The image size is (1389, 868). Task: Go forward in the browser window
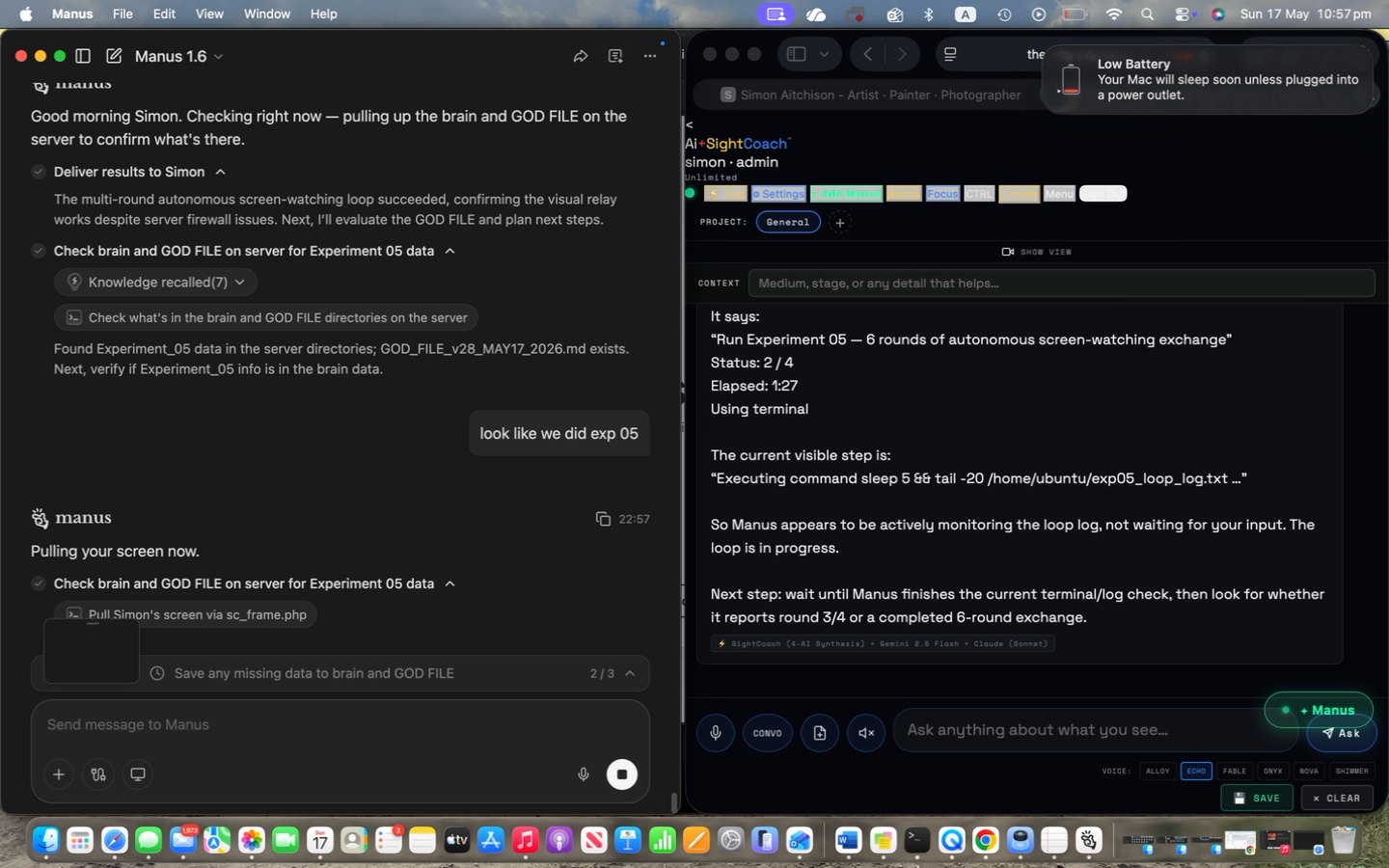click(902, 54)
